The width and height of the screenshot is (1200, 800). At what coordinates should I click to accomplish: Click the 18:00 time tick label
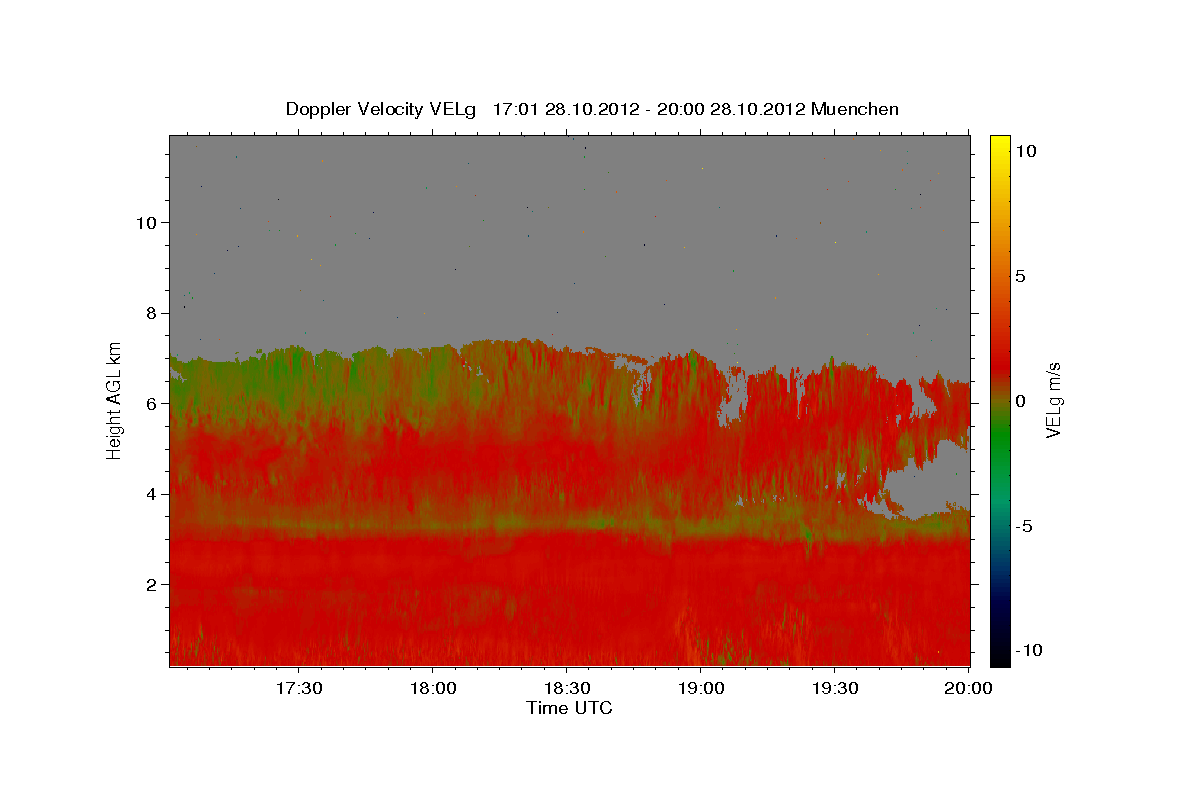[433, 688]
